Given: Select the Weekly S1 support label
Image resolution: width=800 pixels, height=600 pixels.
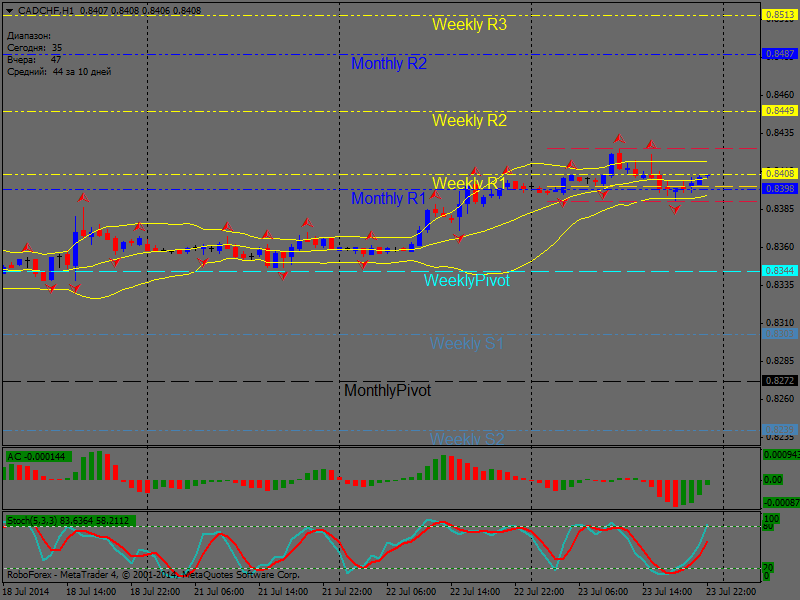Looking at the screenshot, I should coord(466,343).
